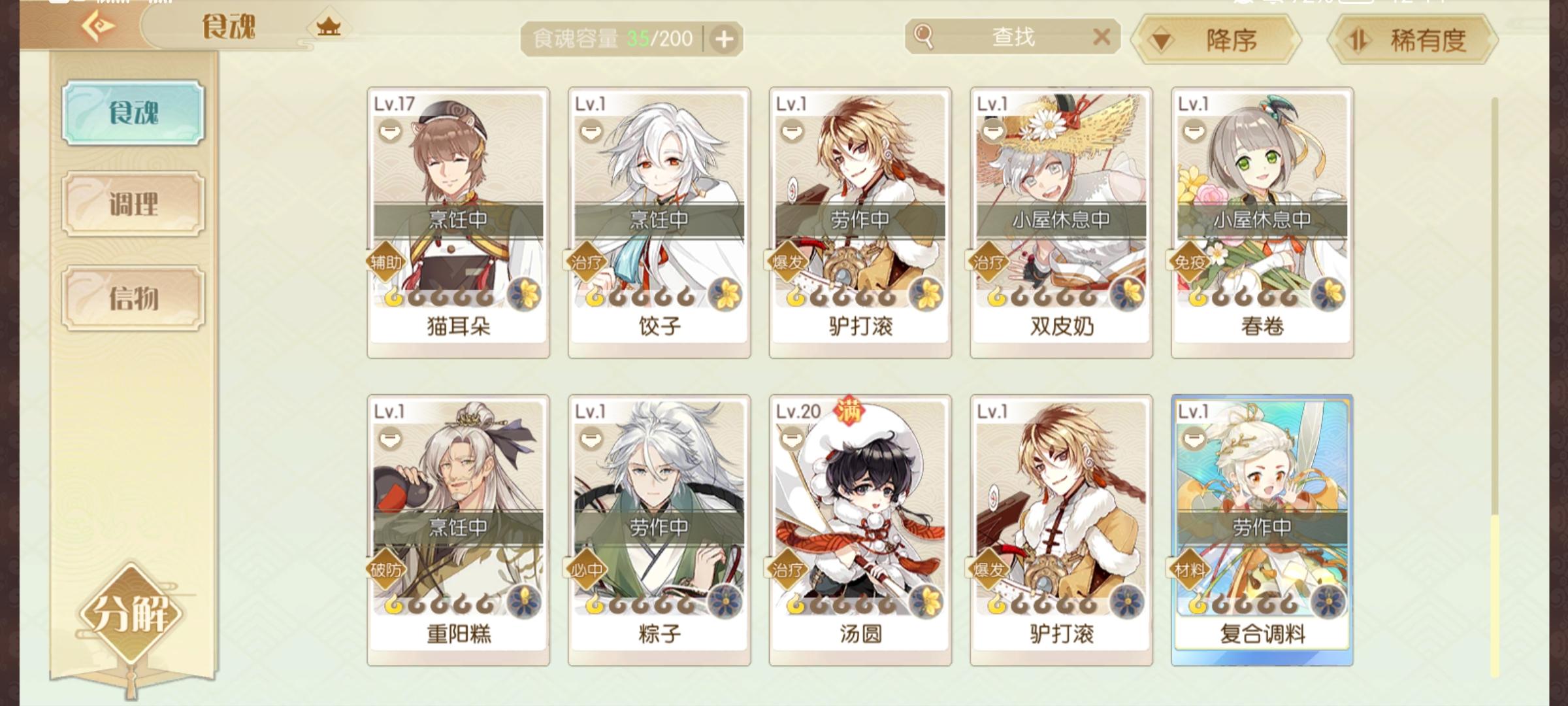Toggle bowl marker on 重阳糕 card
The height and width of the screenshot is (706, 1568).
(x=391, y=439)
